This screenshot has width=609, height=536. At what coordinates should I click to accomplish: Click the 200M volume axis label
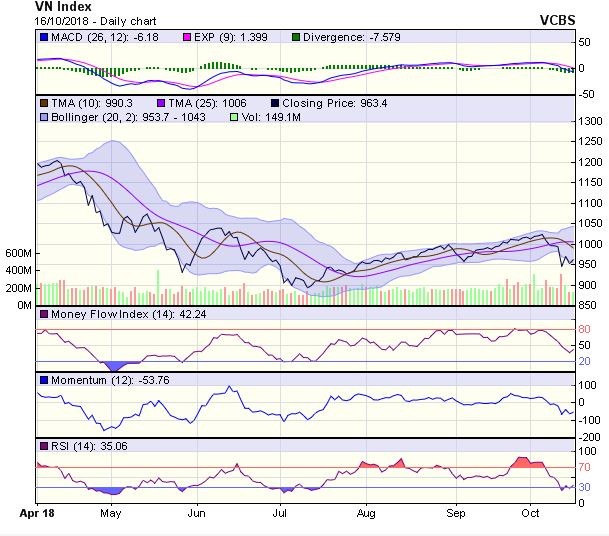point(18,288)
